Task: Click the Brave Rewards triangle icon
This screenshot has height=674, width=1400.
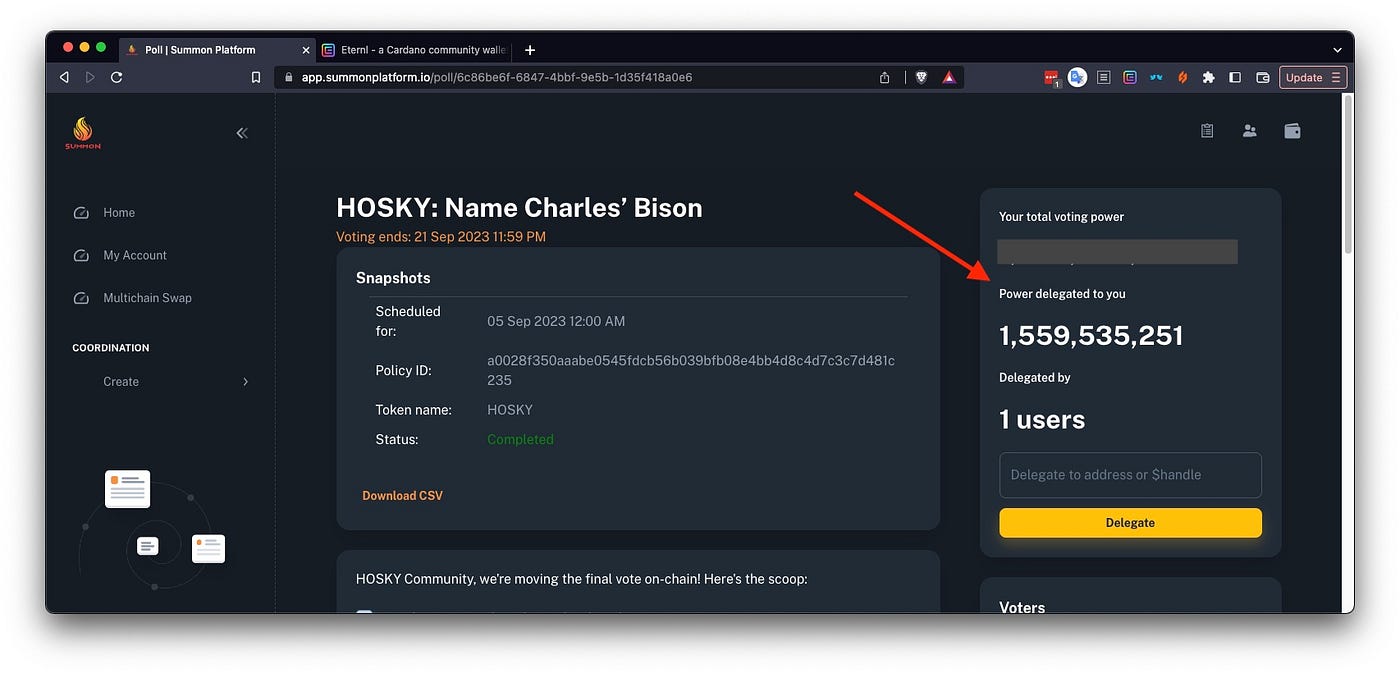Action: click(x=949, y=77)
